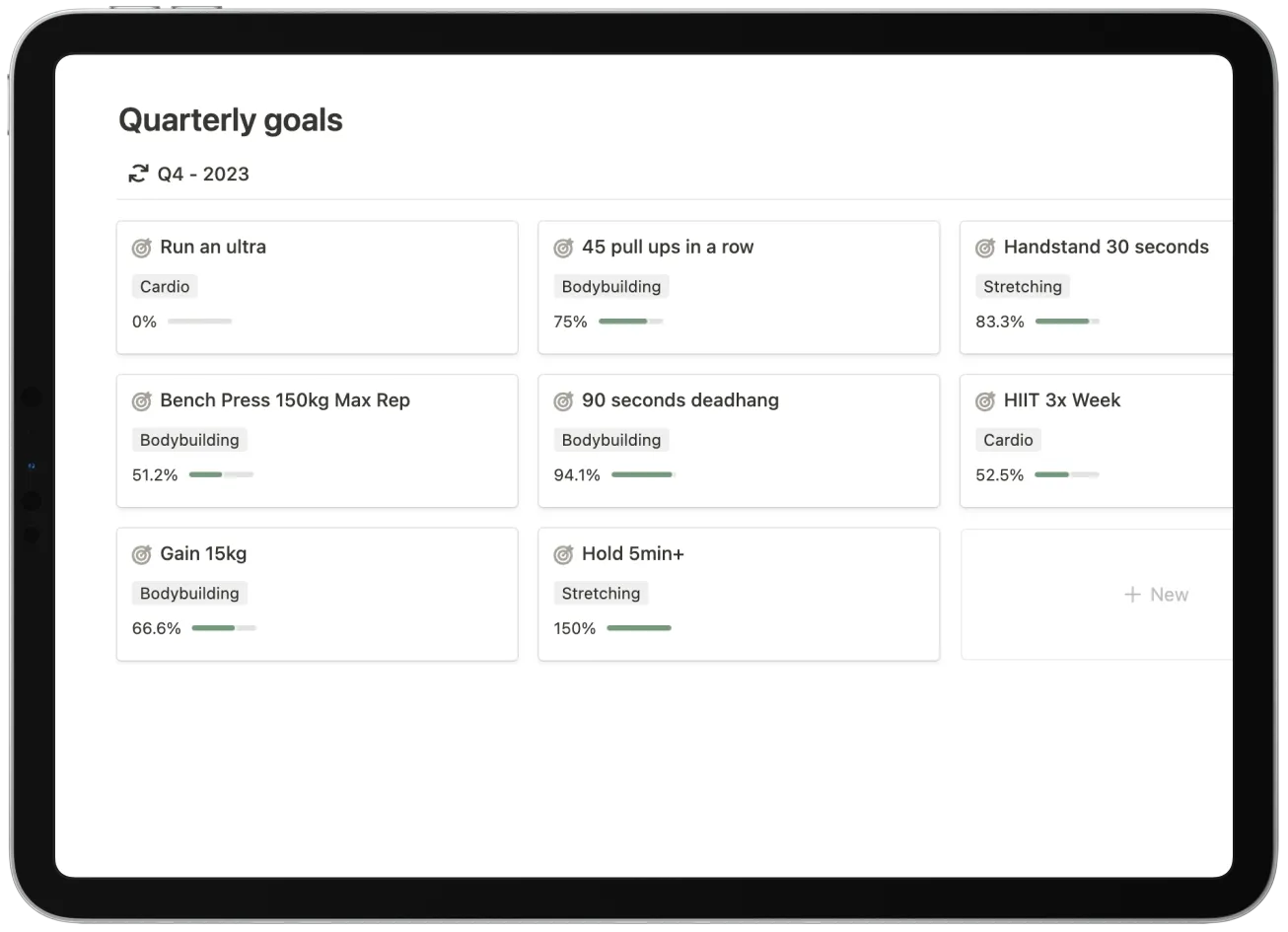The width and height of the screenshot is (1288, 932).
Task: Click the Cardio tag on HIIT 3x Week
Action: coord(1008,440)
